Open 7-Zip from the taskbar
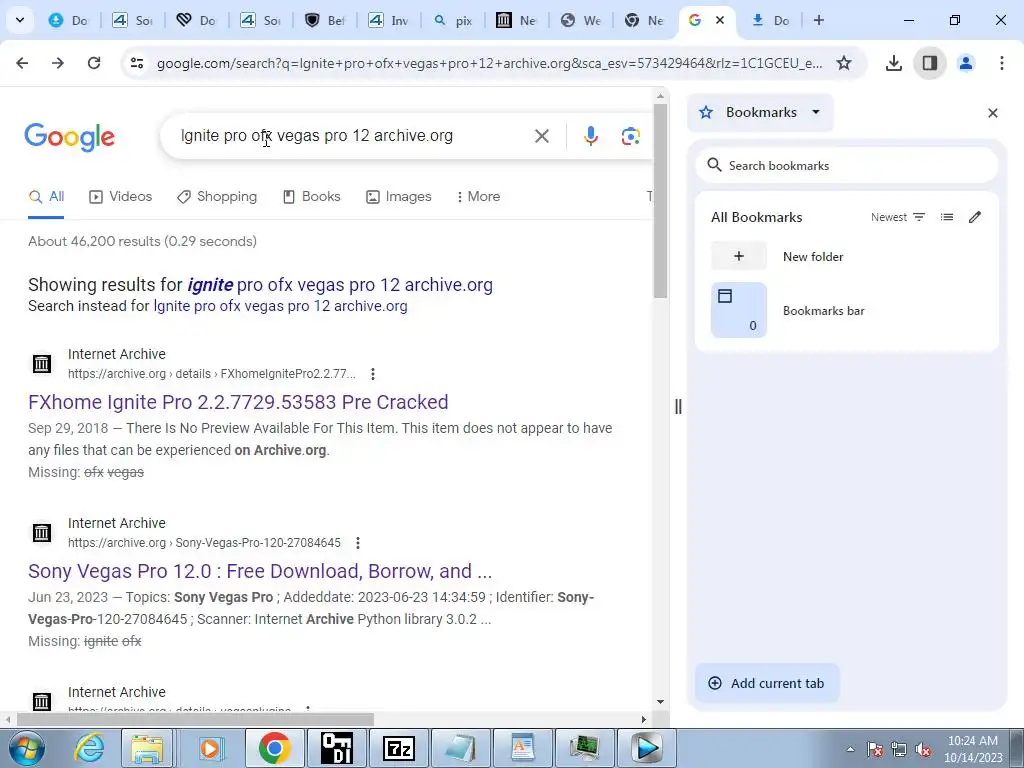The image size is (1024, 768). 399,748
